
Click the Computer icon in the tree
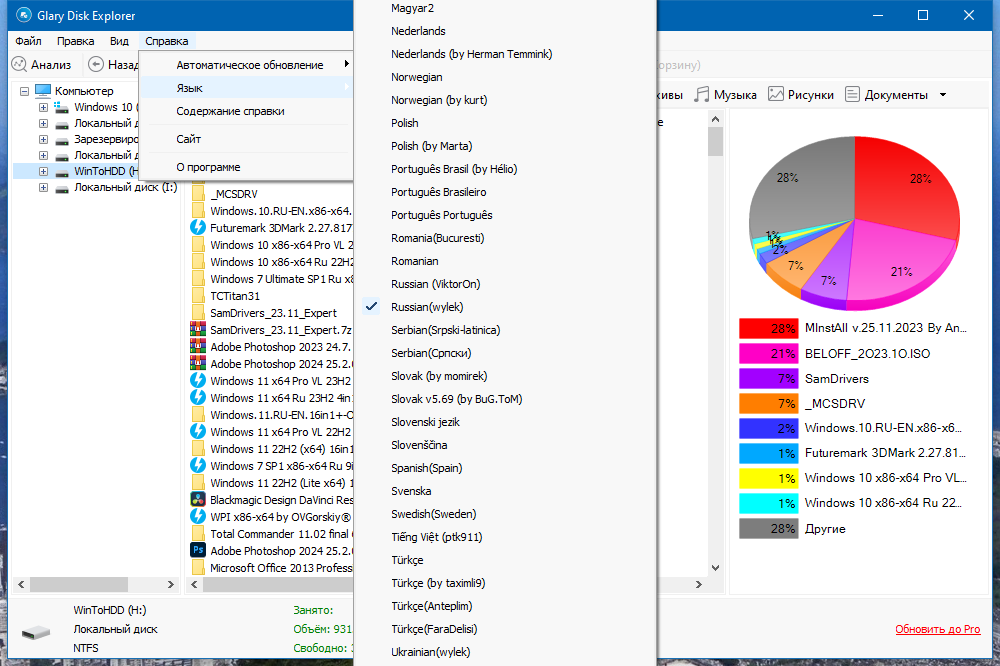[43, 91]
